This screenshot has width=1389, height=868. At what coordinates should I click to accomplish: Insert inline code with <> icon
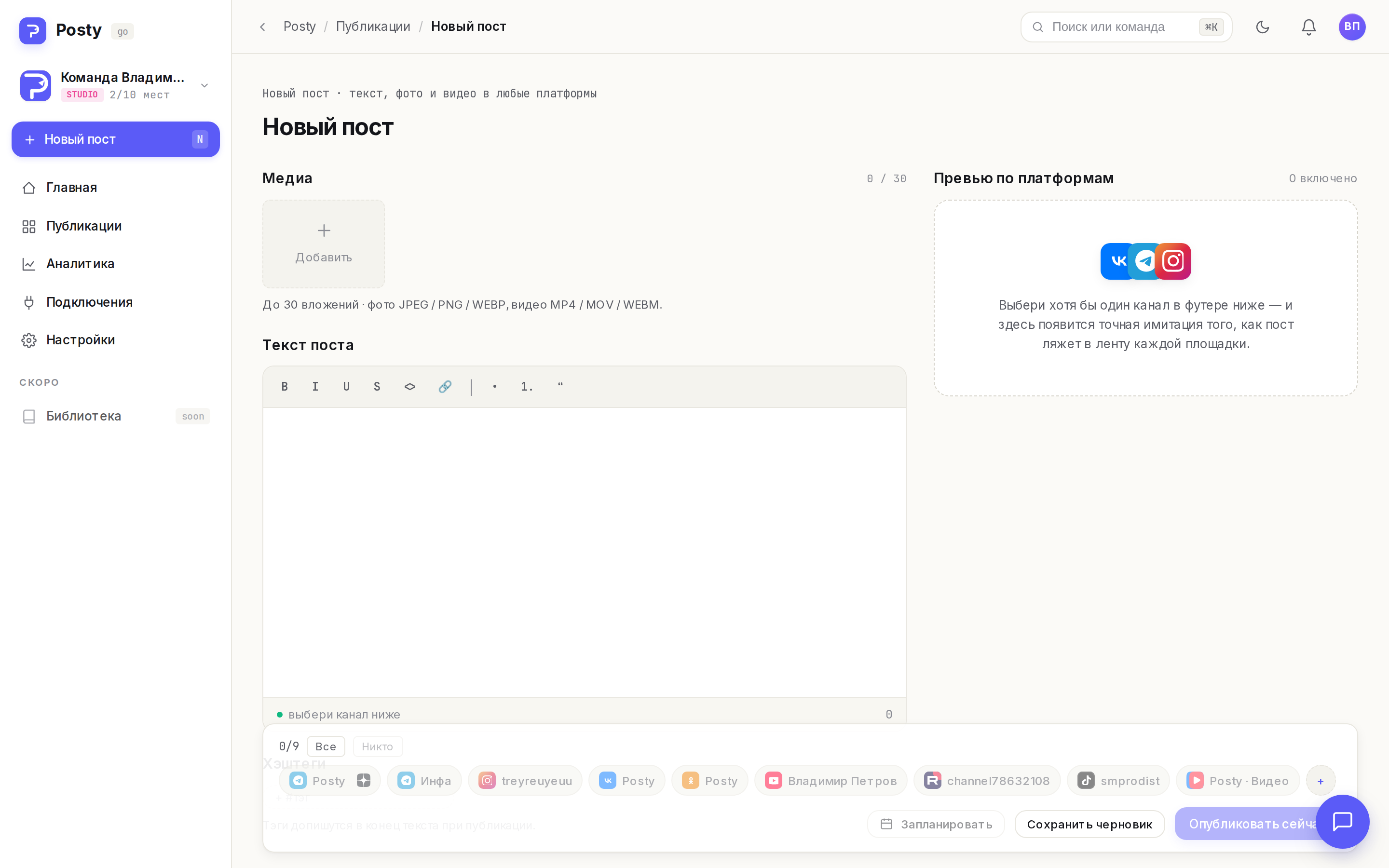410,386
